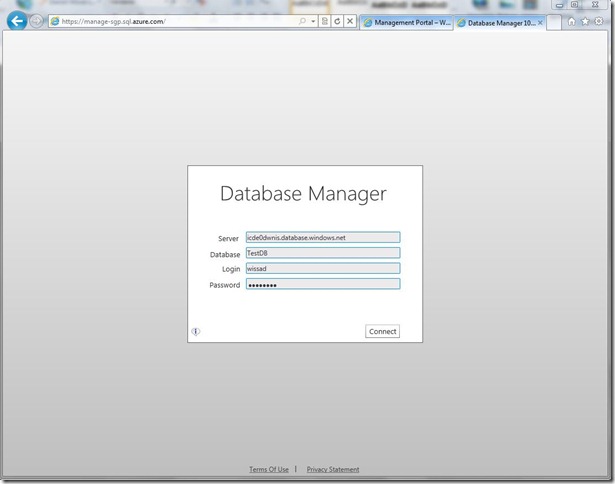Minimize the browser window
This screenshot has width=615, height=484.
[559, 5]
